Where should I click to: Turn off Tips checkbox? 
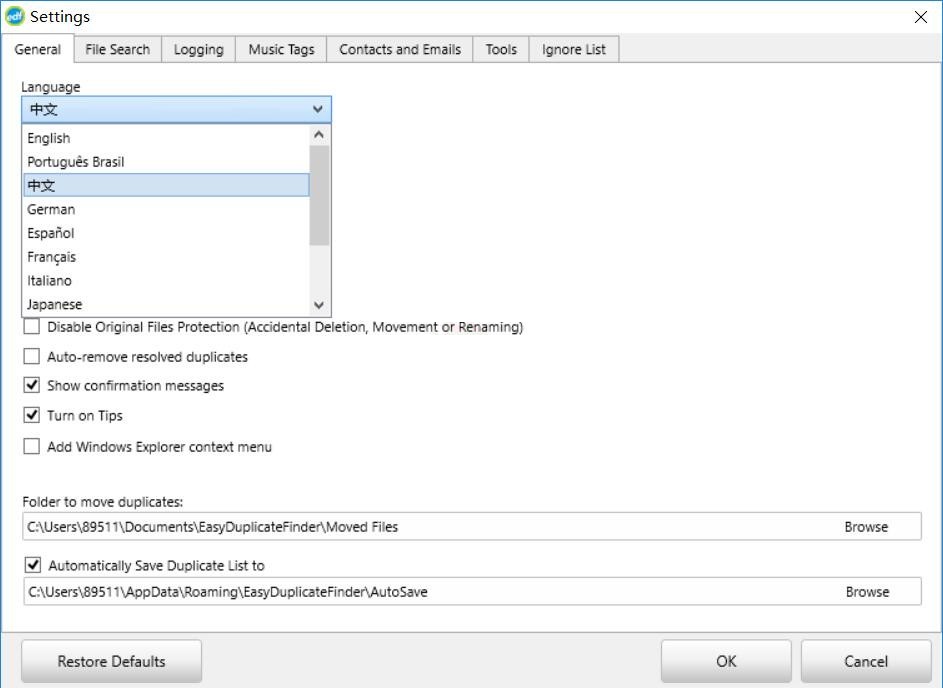coord(32,416)
